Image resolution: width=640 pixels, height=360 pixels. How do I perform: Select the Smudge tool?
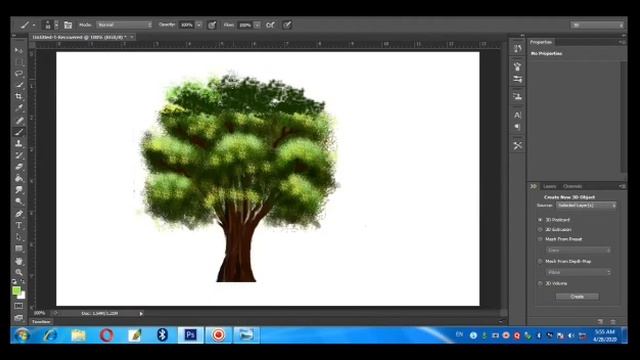click(19, 190)
